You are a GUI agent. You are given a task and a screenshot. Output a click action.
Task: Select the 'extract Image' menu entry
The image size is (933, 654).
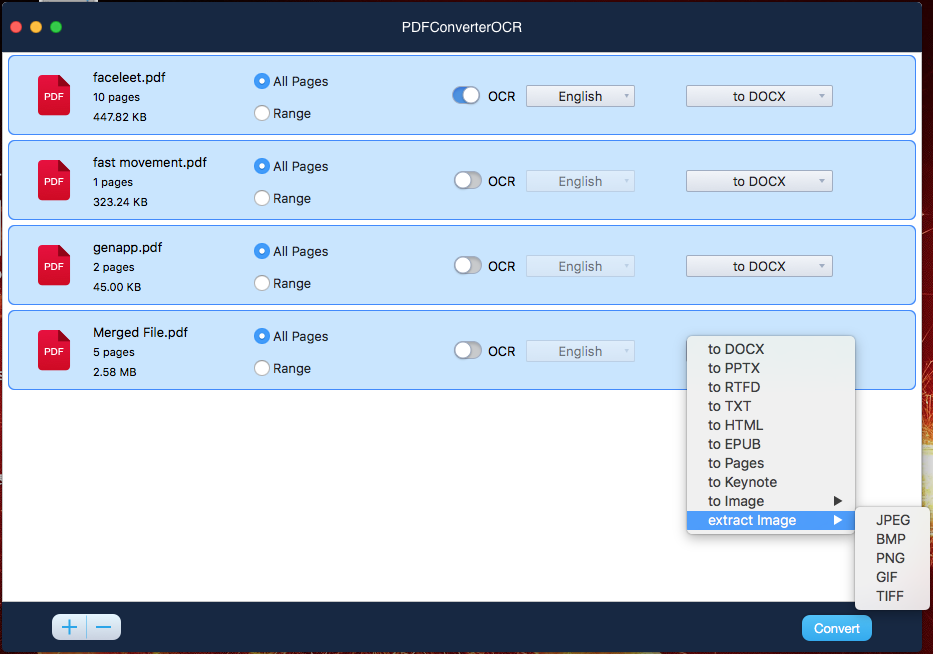[771, 521]
